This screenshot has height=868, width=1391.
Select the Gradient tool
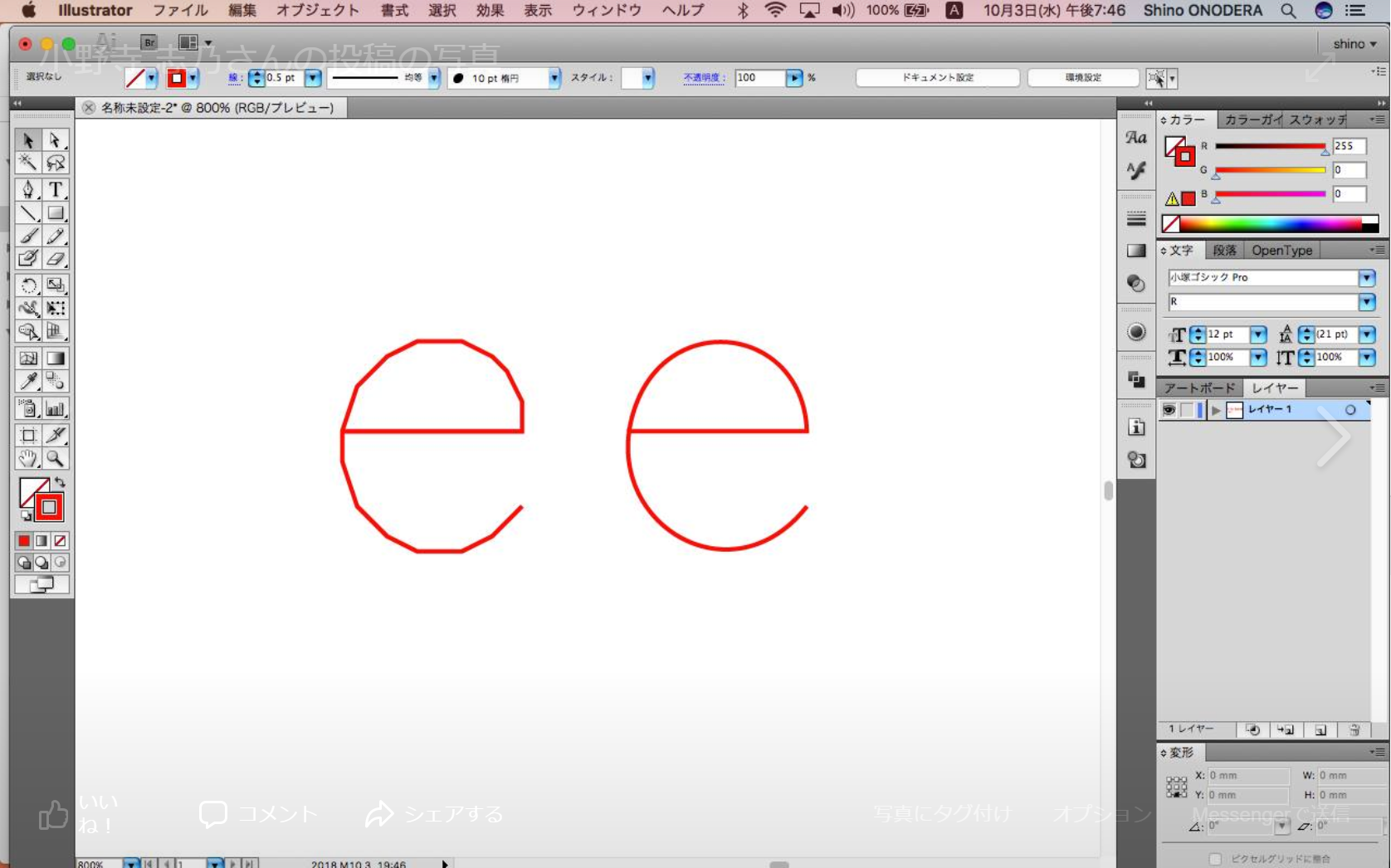[55, 358]
